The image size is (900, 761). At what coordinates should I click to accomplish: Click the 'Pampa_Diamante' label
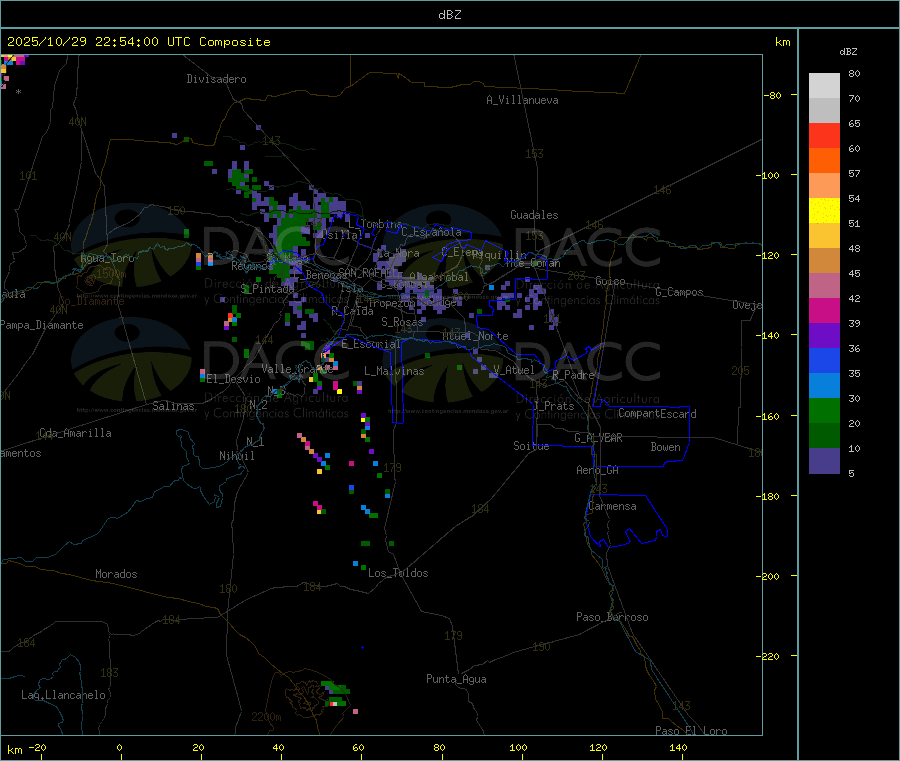click(x=42, y=325)
